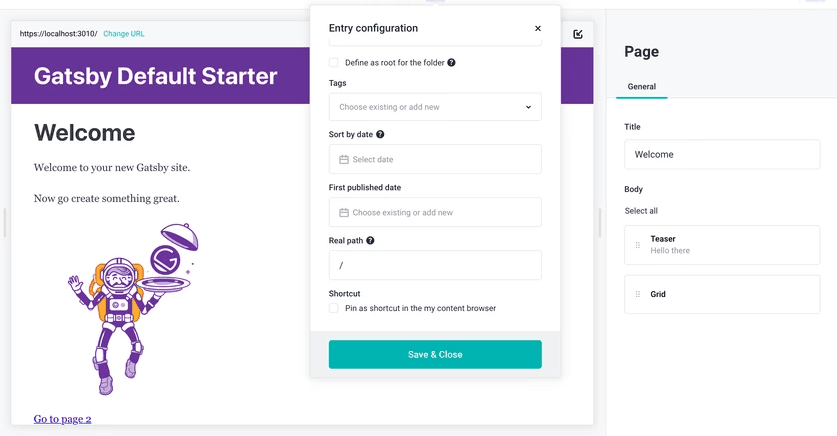
Task: Check Pin as shortcut in content browser
Action: pos(334,308)
